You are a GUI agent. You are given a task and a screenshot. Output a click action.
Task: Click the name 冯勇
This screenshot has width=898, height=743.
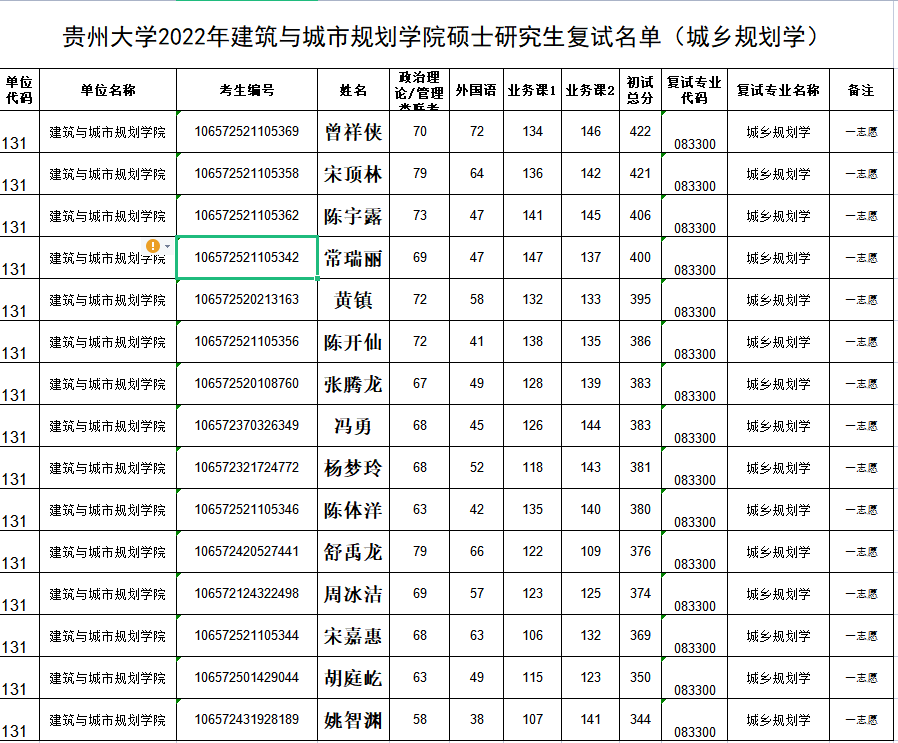click(x=353, y=426)
